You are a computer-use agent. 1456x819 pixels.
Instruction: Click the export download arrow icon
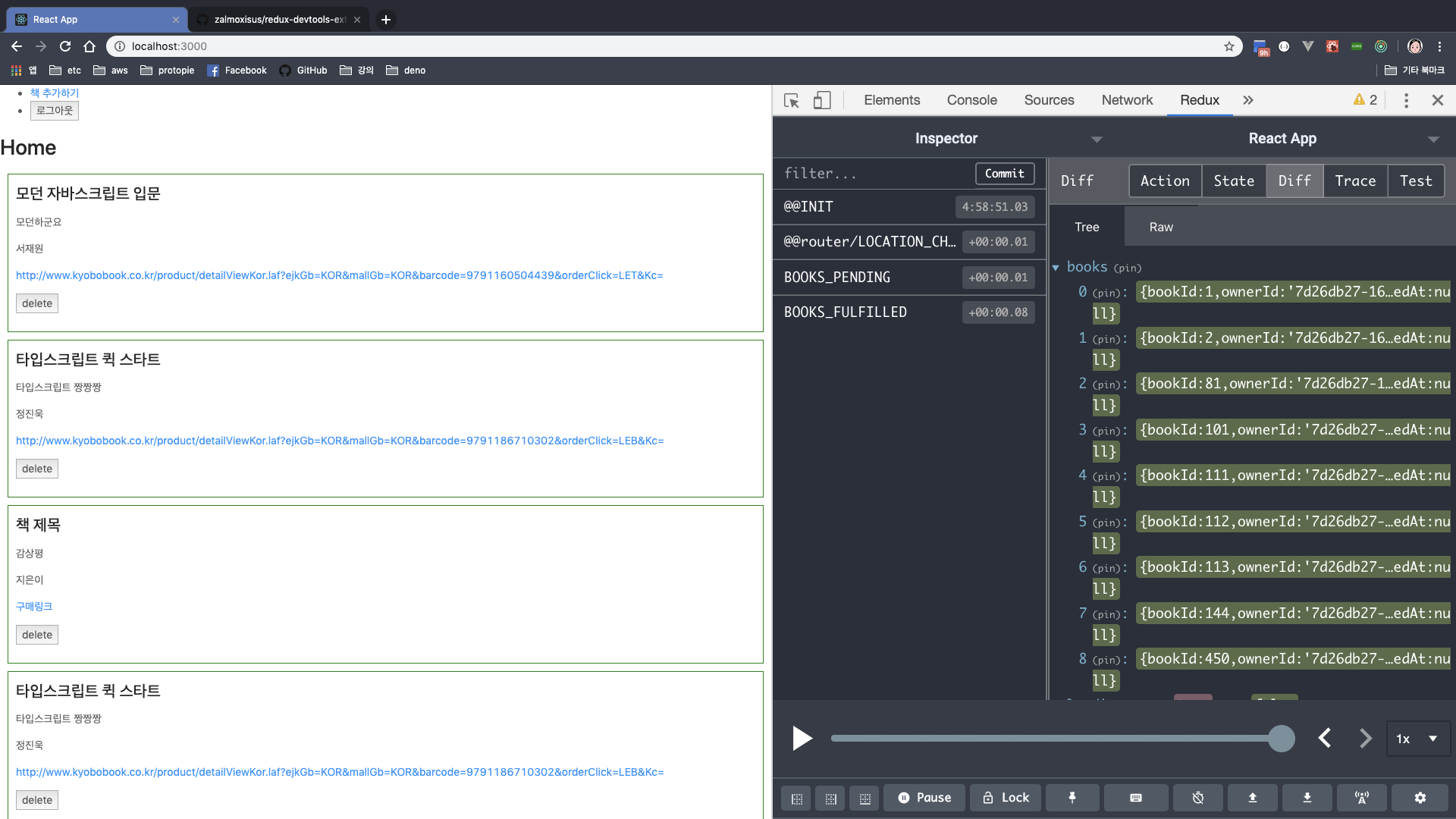[1307, 798]
